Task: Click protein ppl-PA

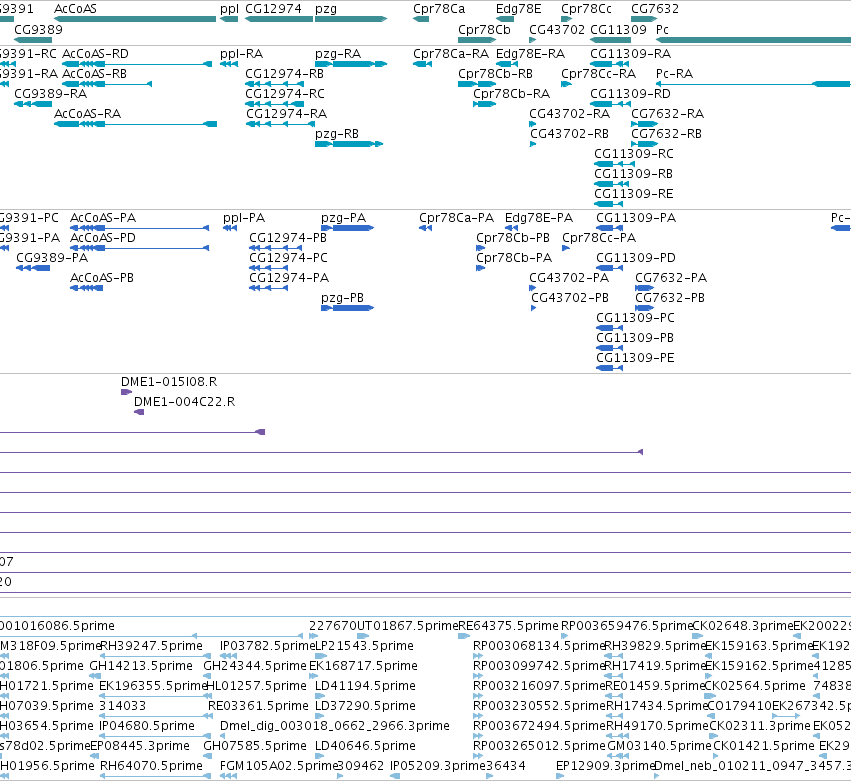Action: coord(244,219)
